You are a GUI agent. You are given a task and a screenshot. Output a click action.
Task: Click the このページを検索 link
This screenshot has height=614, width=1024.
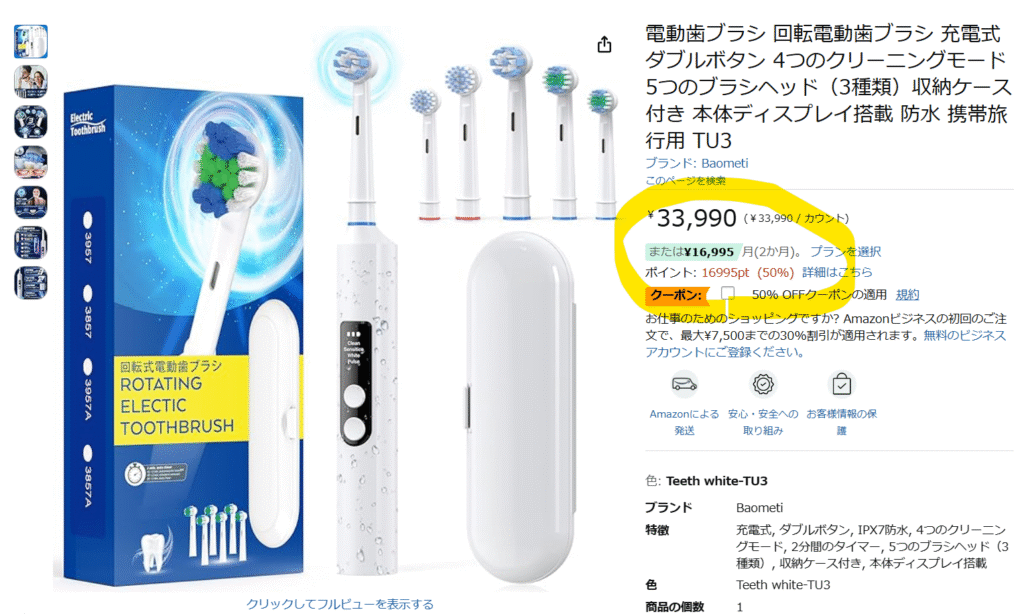(685, 181)
